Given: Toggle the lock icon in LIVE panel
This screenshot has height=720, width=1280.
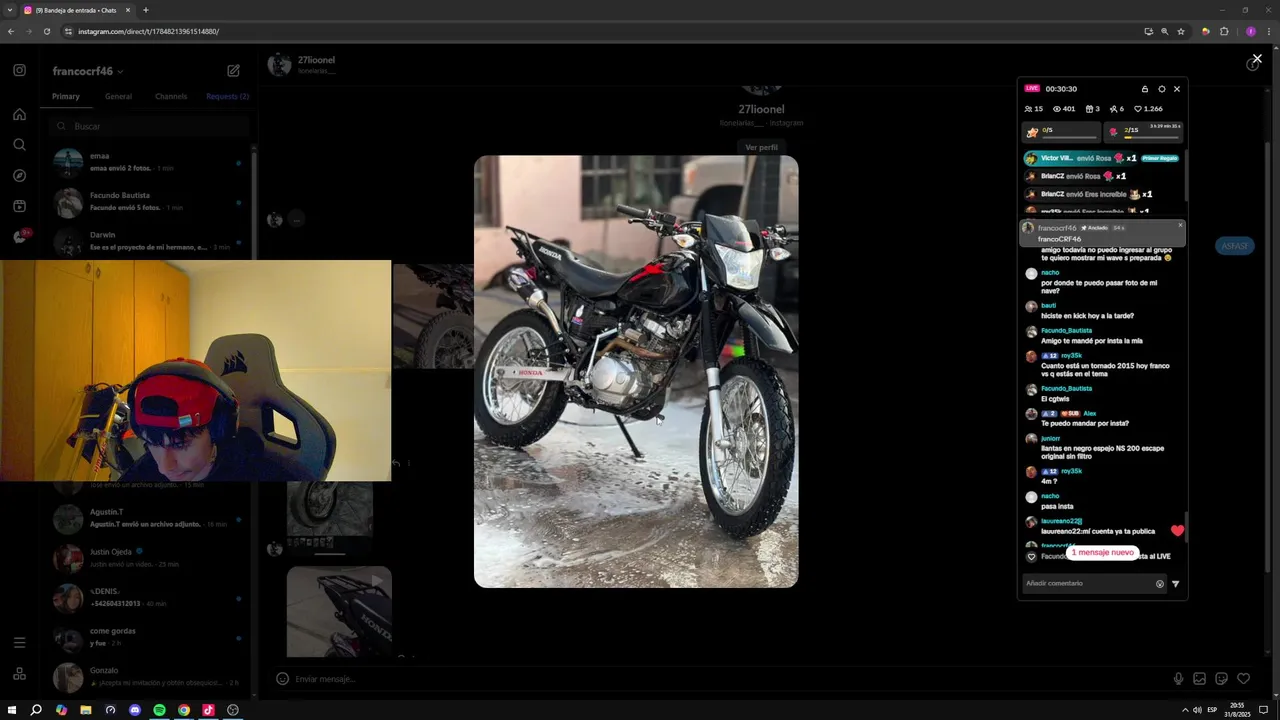Looking at the screenshot, I should pyautogui.click(x=1145, y=89).
